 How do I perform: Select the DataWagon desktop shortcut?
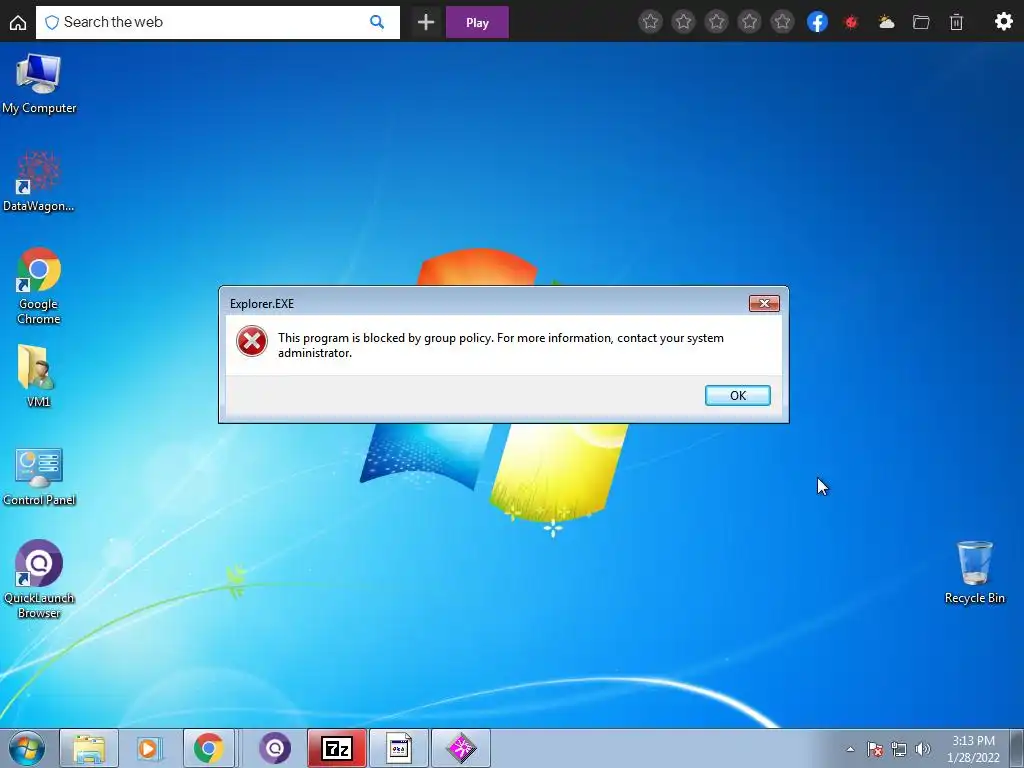(39, 182)
